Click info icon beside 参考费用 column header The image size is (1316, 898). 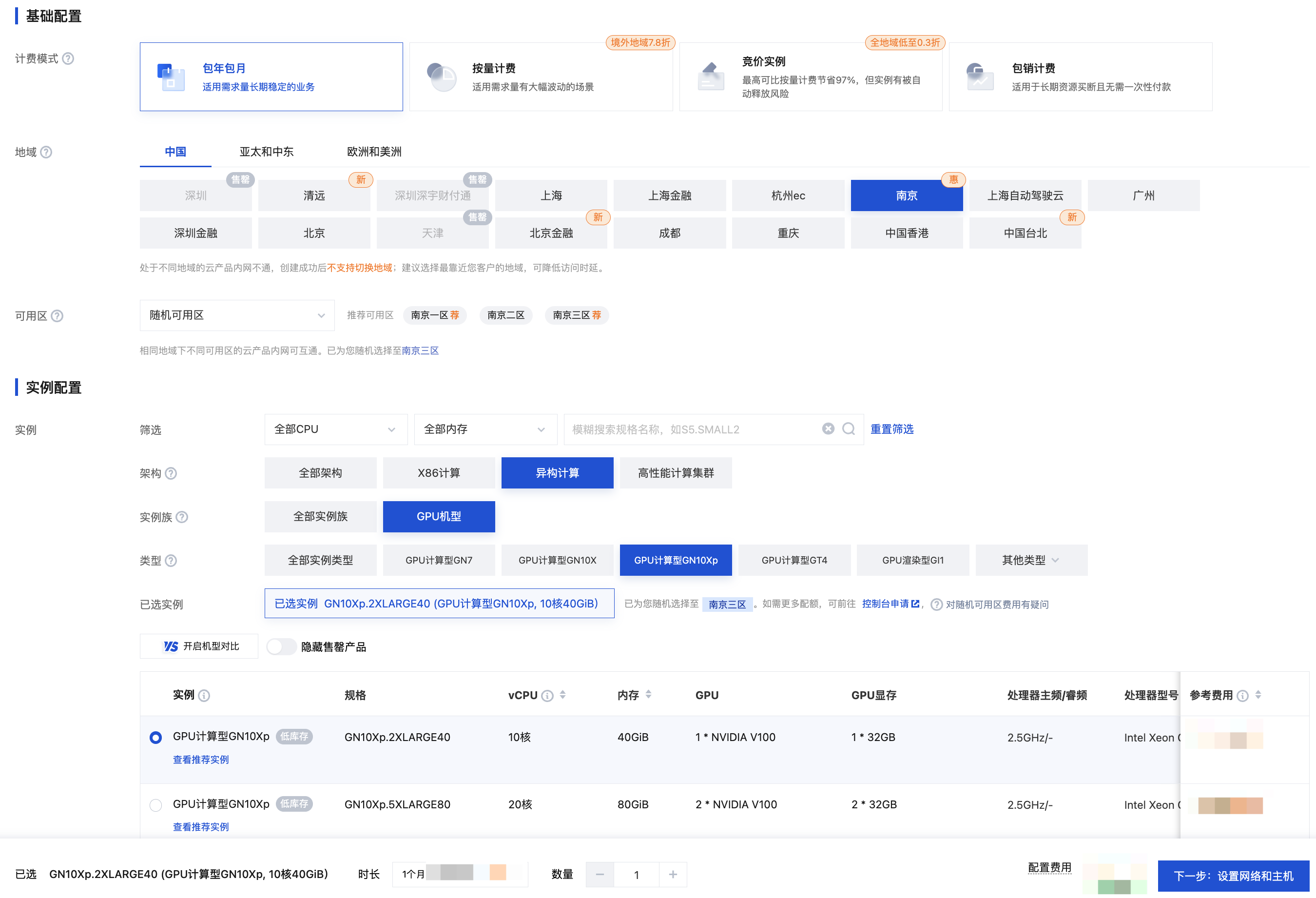point(1242,696)
